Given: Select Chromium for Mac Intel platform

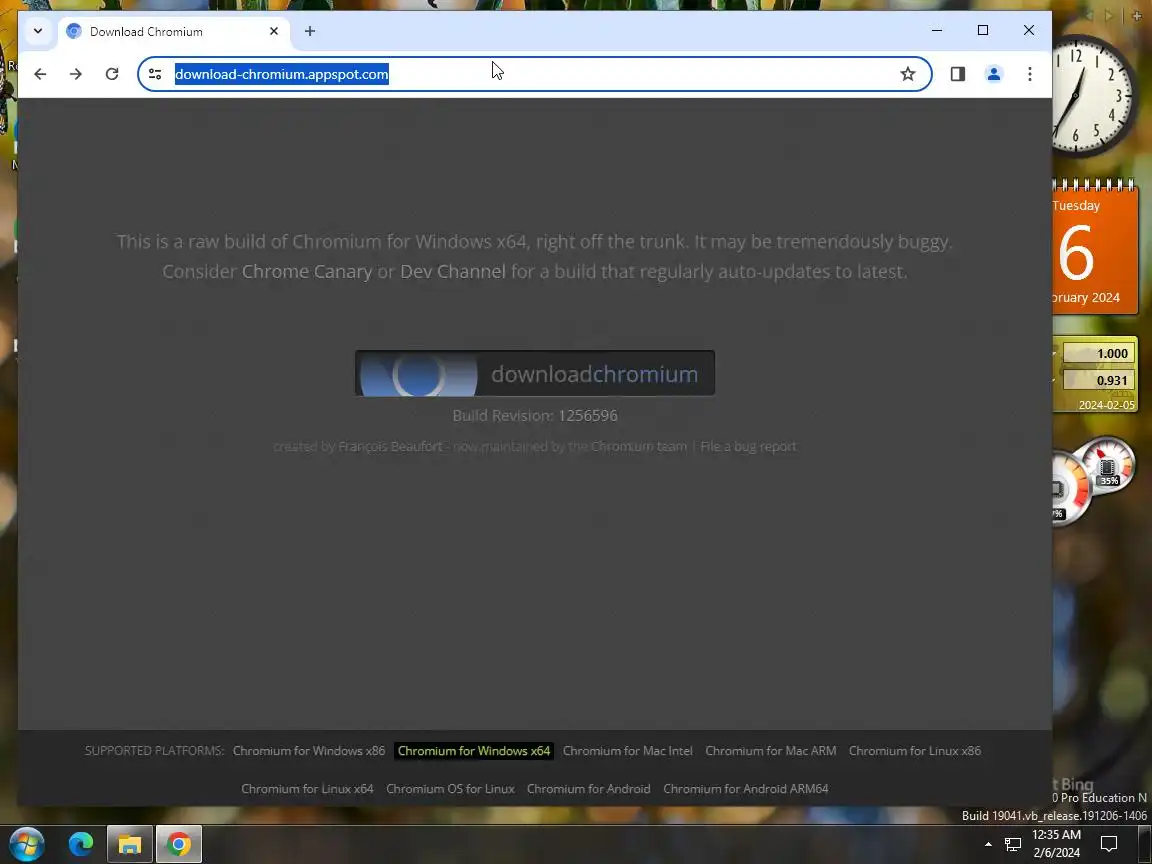Looking at the screenshot, I should point(627,751).
